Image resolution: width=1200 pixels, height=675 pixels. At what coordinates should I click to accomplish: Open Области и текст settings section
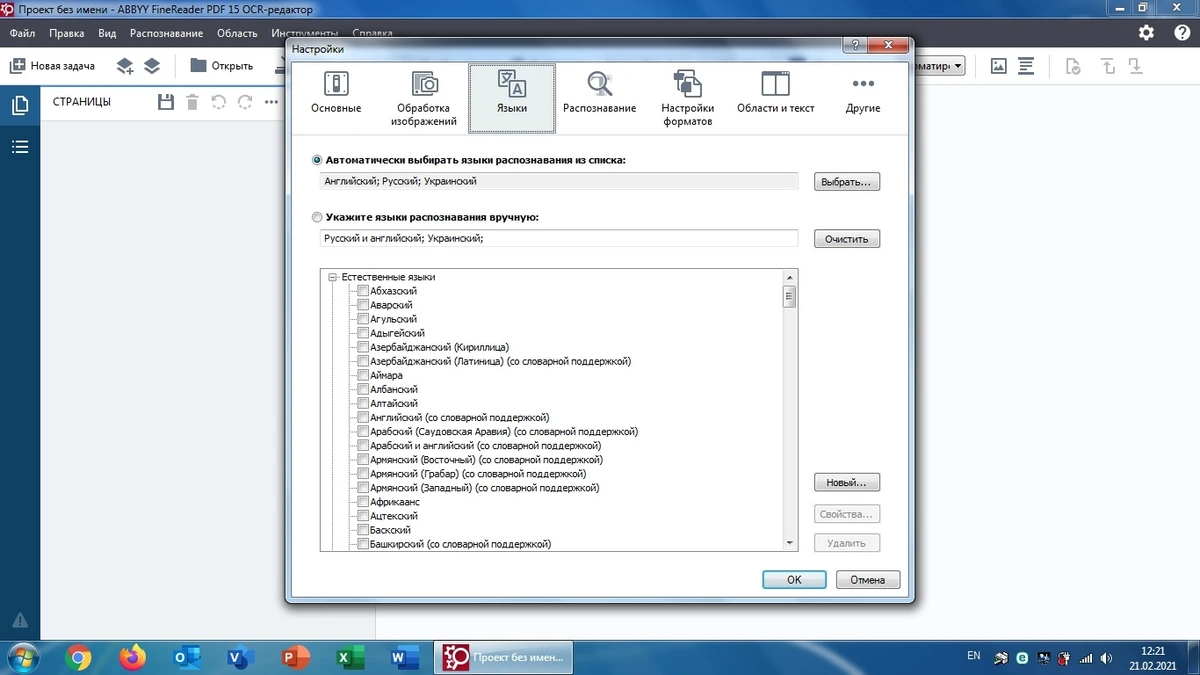click(x=775, y=94)
